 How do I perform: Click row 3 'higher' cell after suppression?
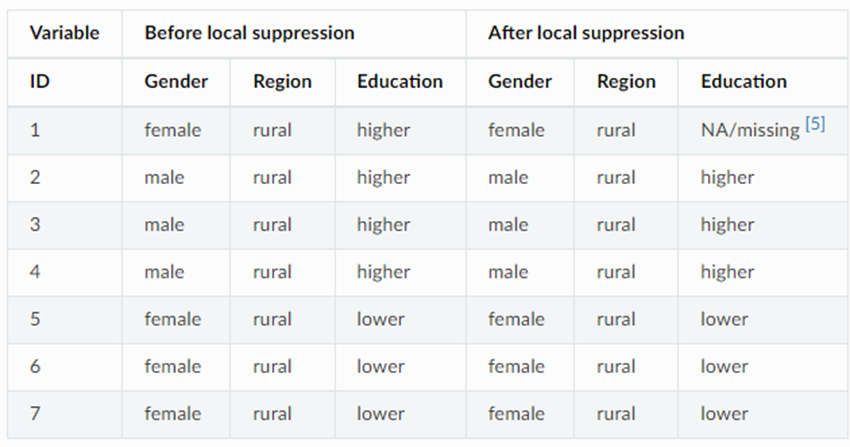tap(727, 224)
